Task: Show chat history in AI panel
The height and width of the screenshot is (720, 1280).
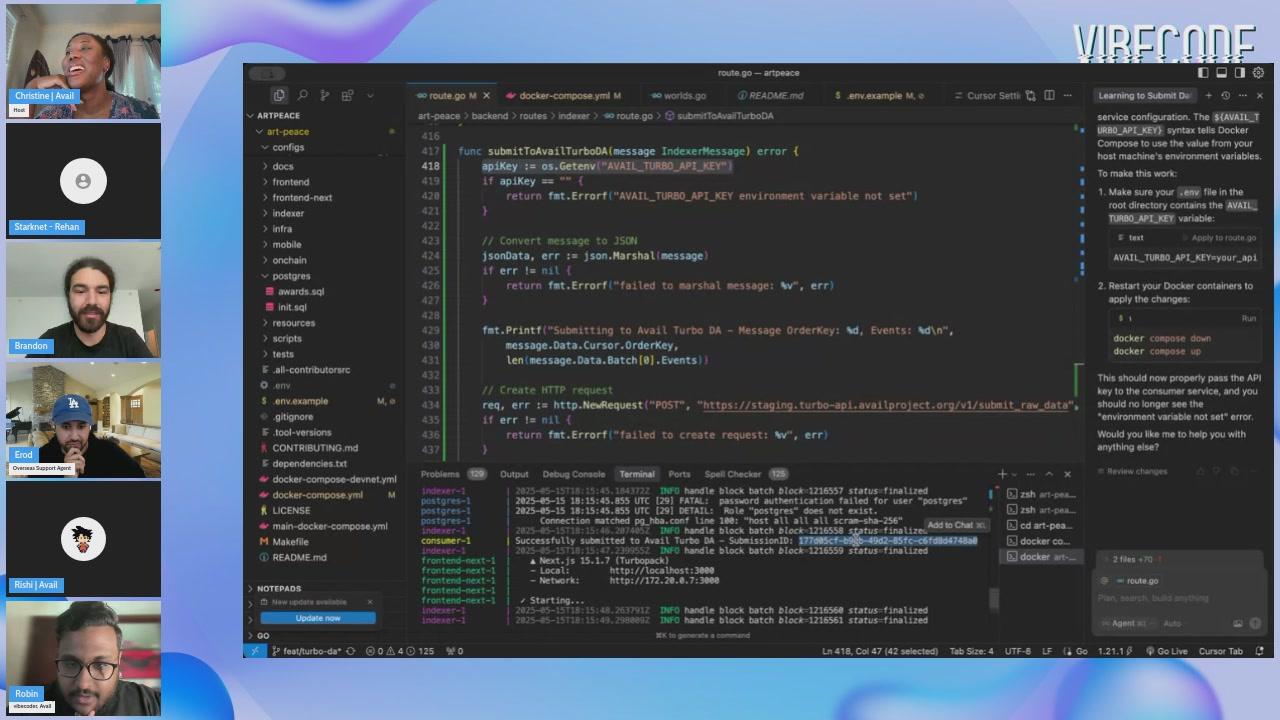Action: 1226,96
